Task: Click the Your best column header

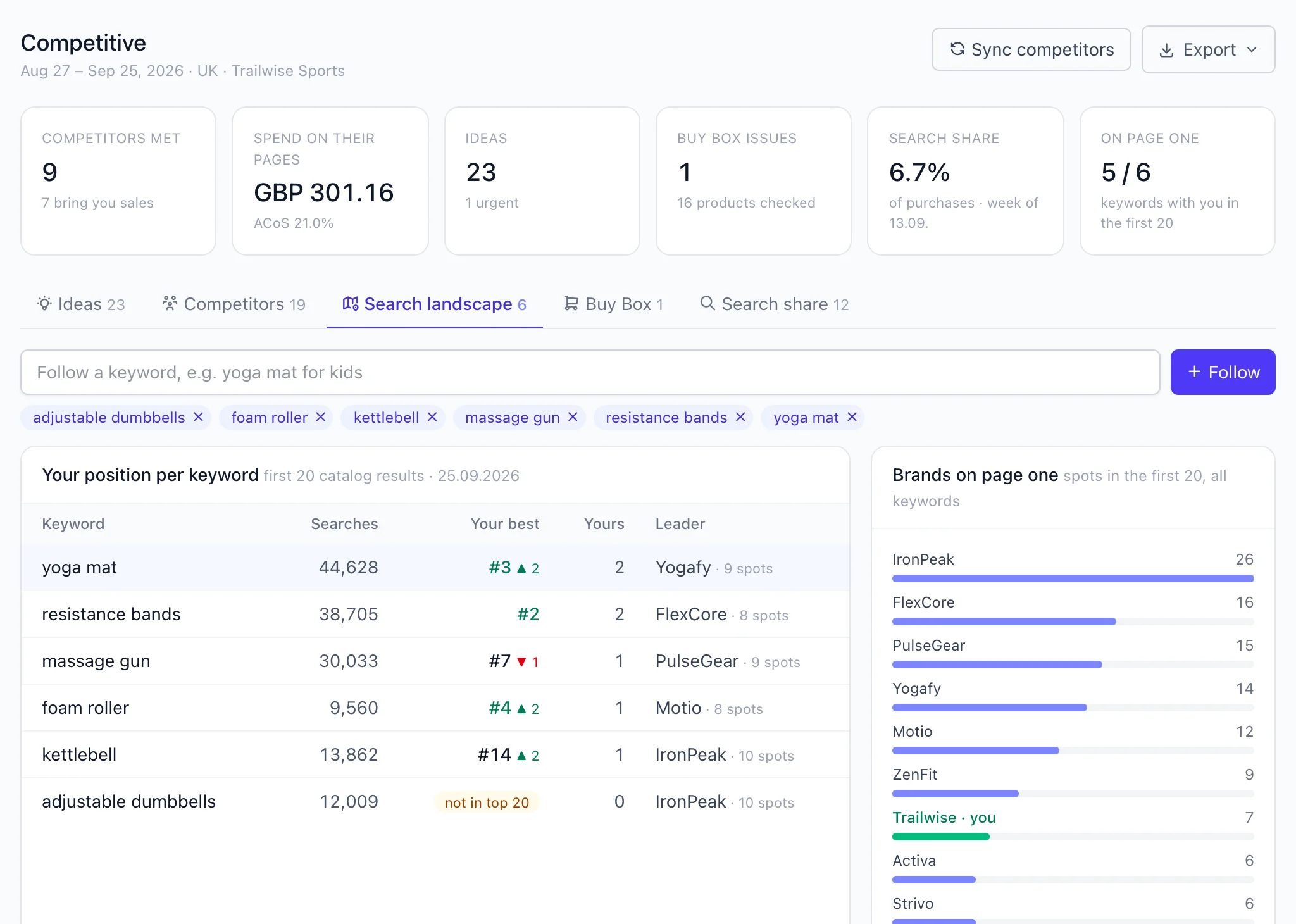Action: click(505, 524)
